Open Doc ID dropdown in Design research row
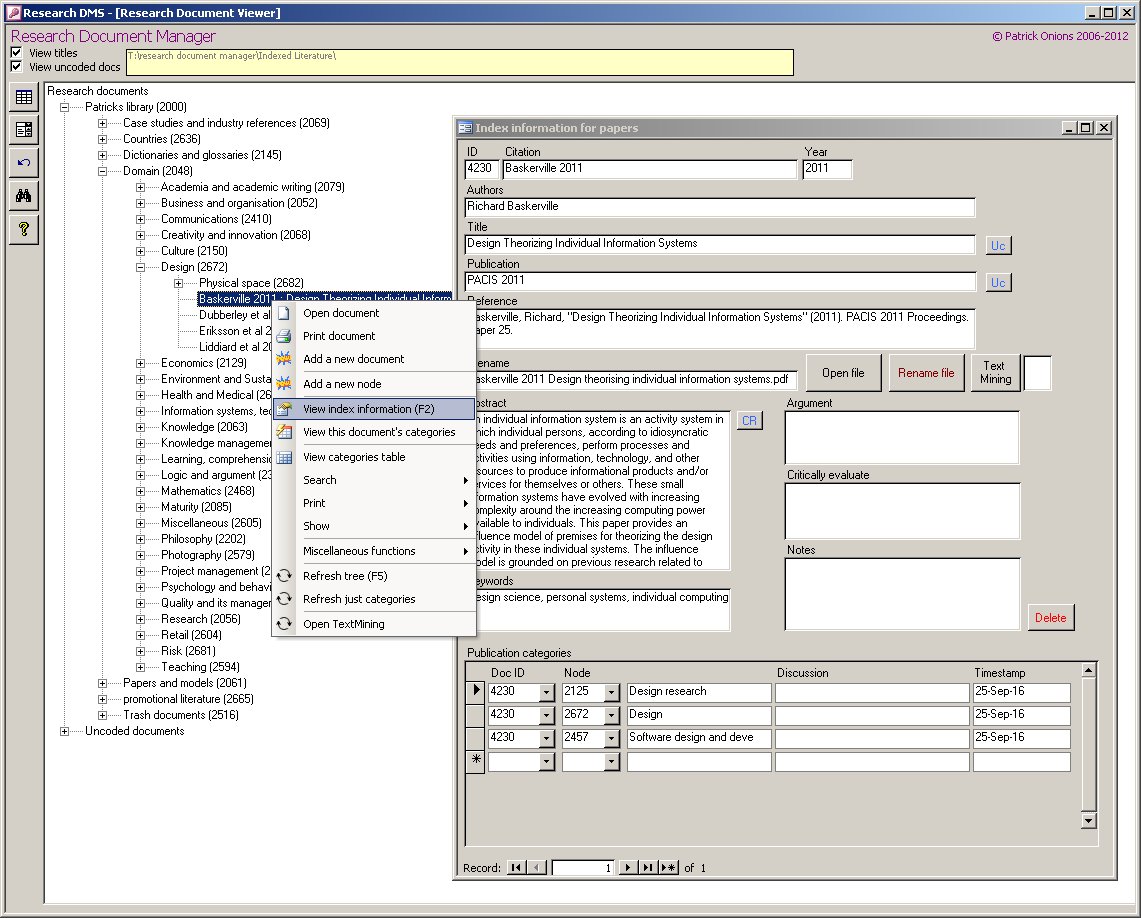The height and width of the screenshot is (918, 1141). pos(546,692)
